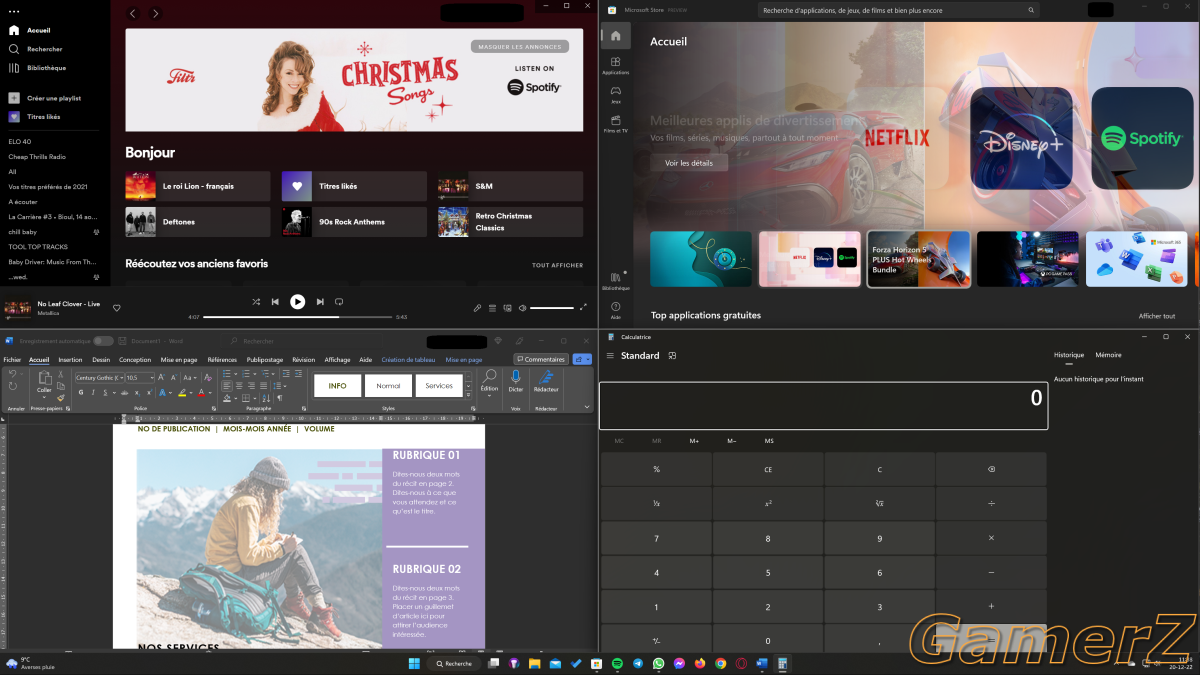Open the Révision tab in Word
Viewport: 1200px width, 675px height.
coord(303,360)
